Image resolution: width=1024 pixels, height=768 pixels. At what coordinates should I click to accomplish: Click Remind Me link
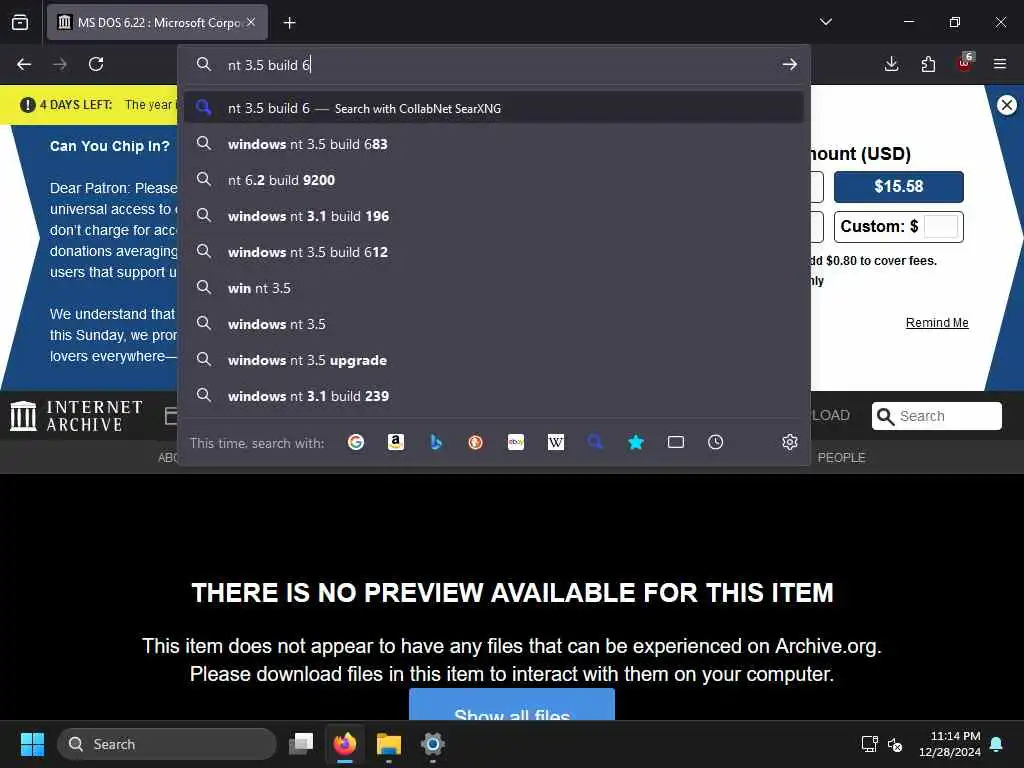936,323
